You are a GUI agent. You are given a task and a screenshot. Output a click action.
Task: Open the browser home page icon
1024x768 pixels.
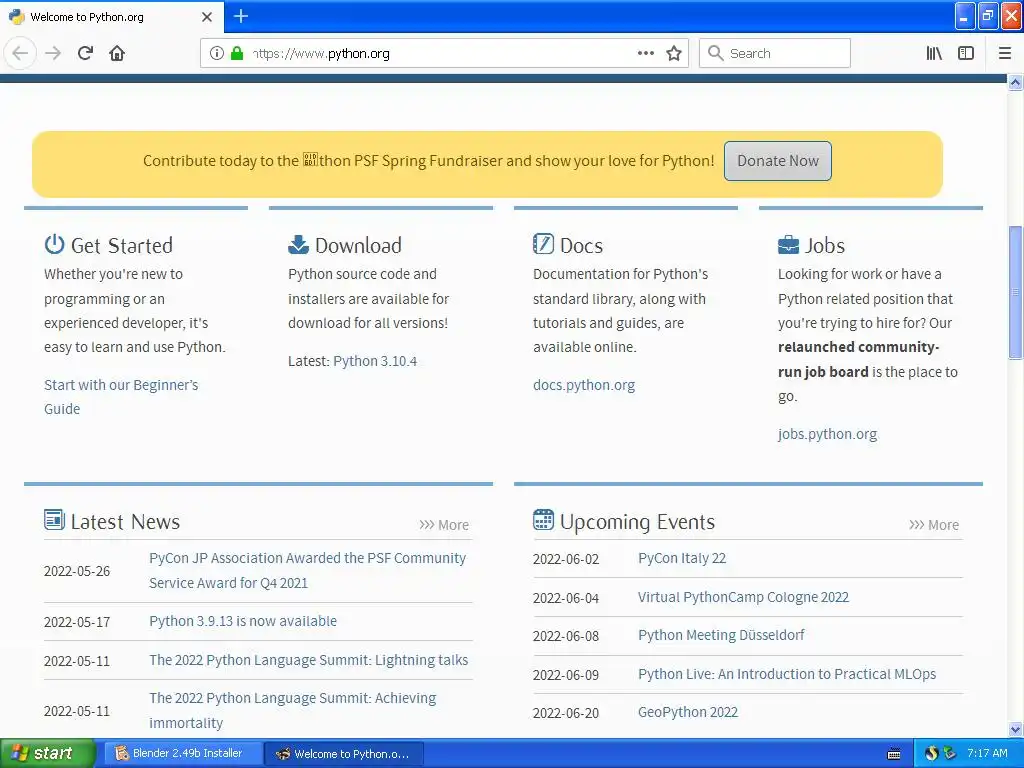pos(117,53)
